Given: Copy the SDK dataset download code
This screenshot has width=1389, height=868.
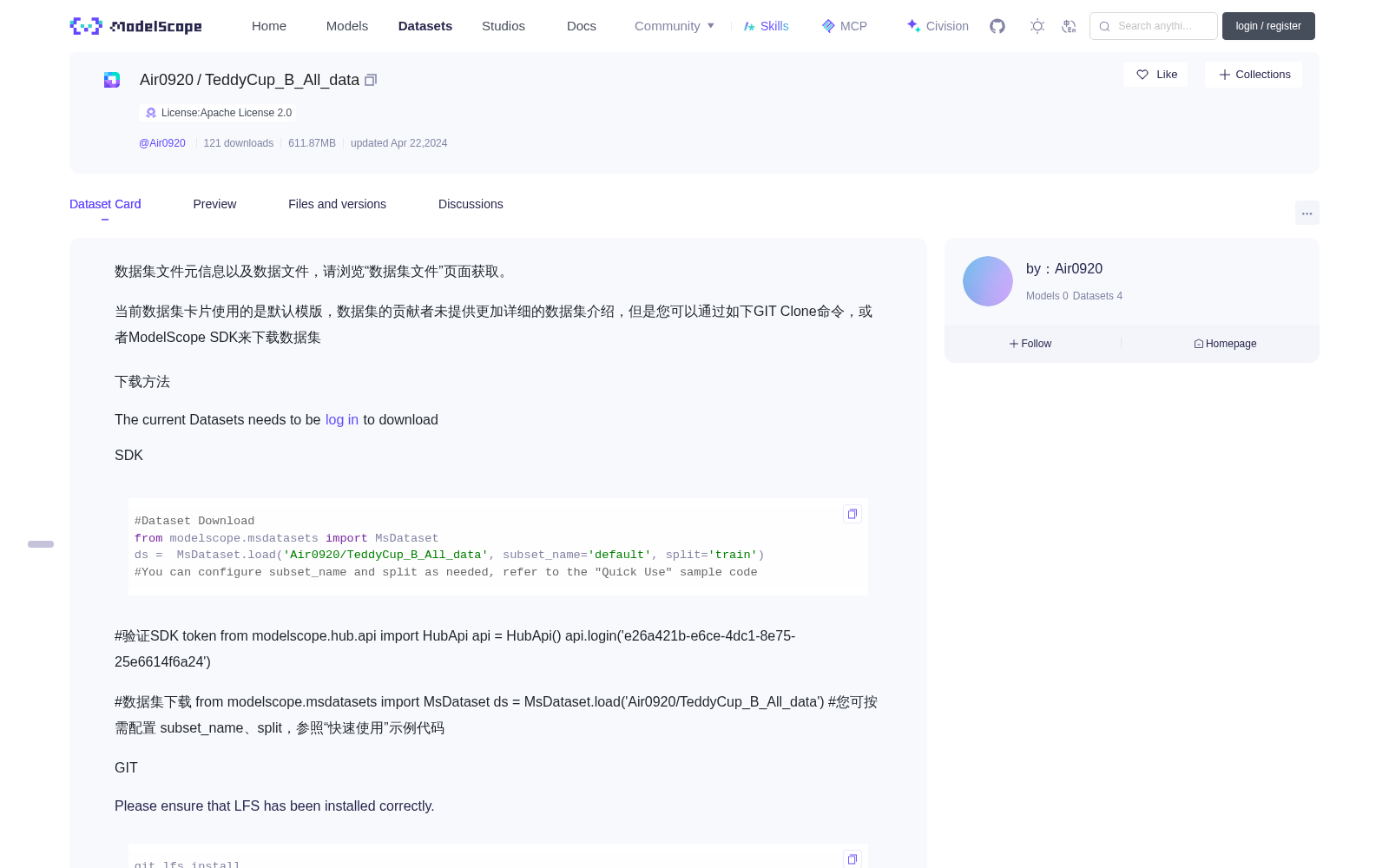Looking at the screenshot, I should [x=852, y=514].
